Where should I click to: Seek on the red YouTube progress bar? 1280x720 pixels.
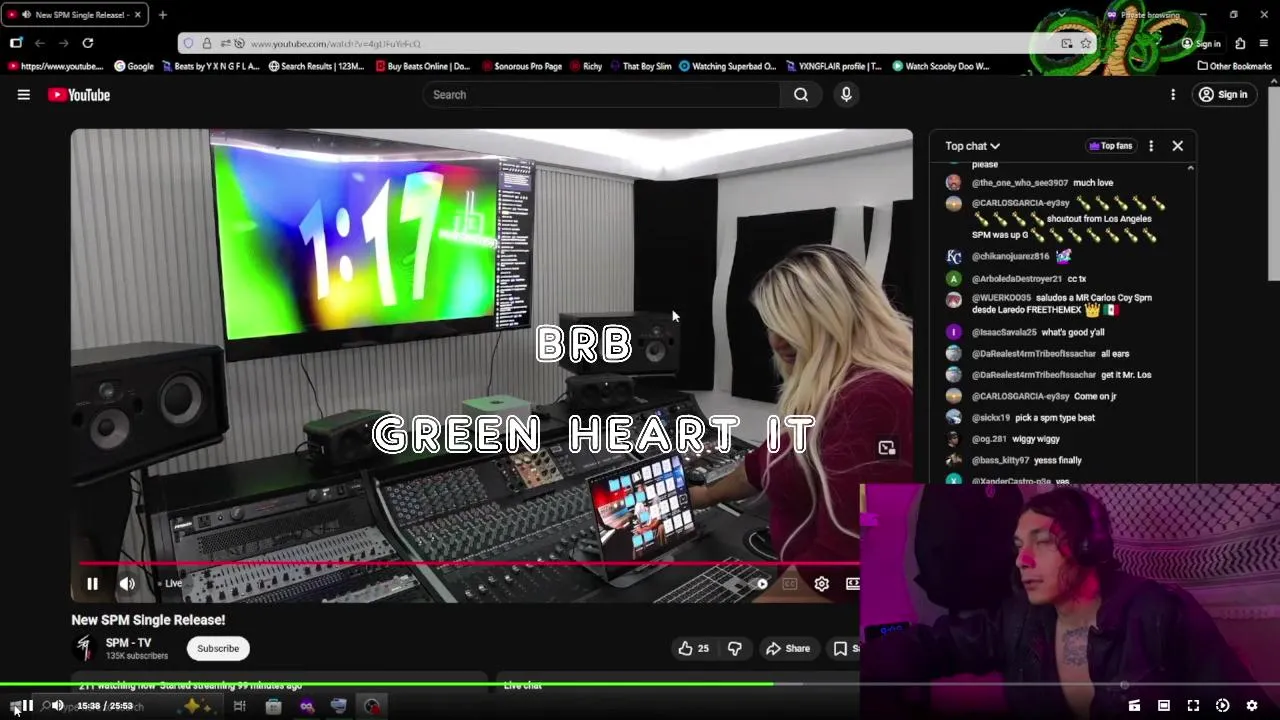click(x=470, y=565)
